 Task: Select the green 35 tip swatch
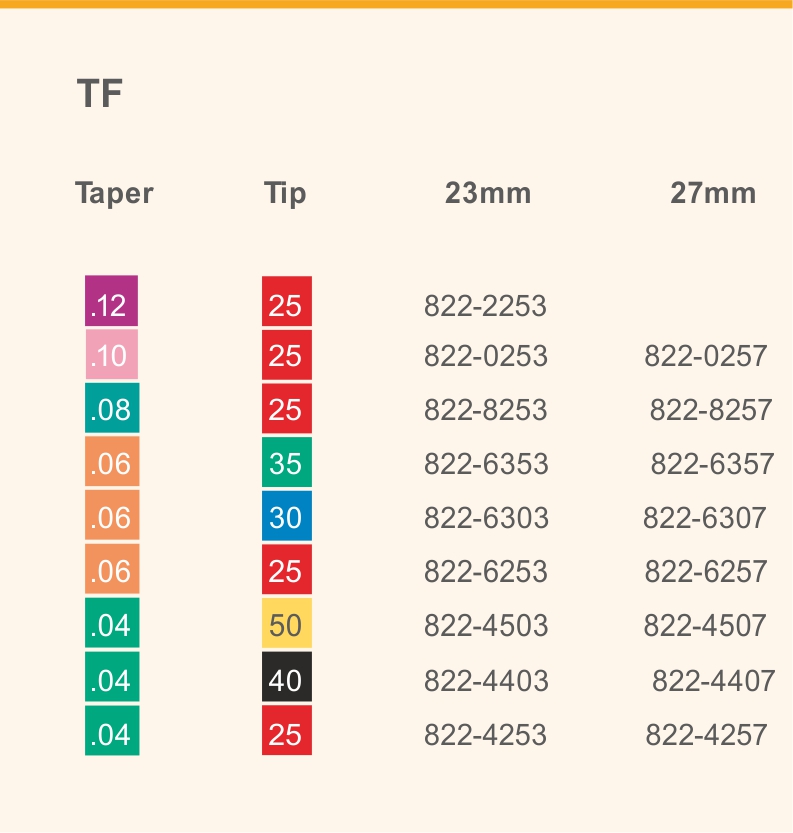tap(287, 462)
